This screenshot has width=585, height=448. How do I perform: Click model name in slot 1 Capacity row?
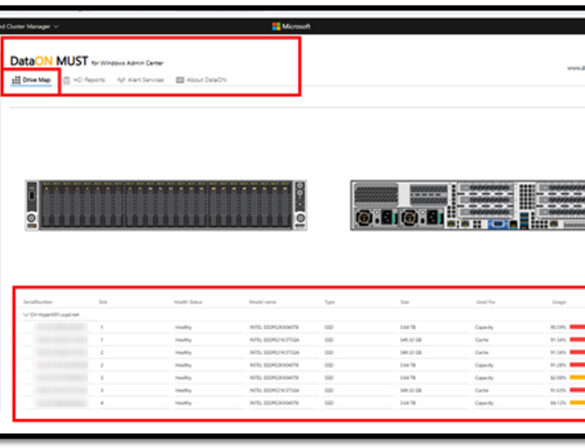[274, 328]
